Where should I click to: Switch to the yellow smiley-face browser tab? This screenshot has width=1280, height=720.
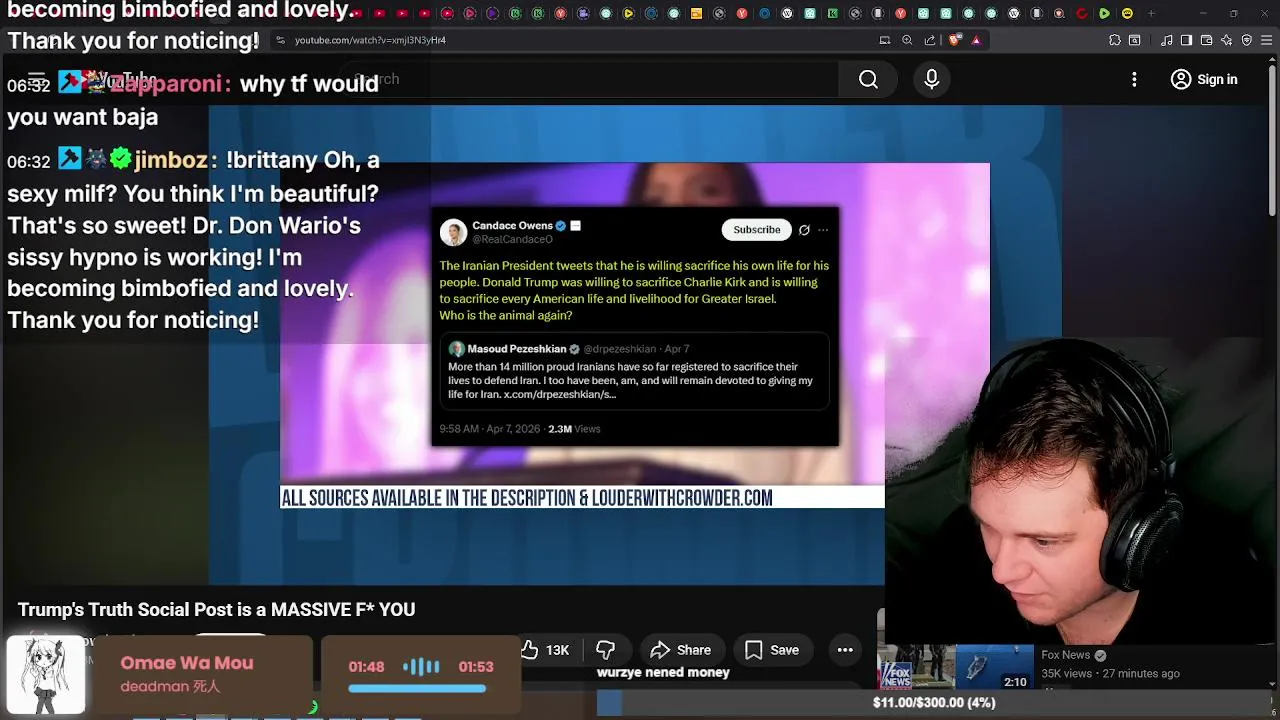(x=1127, y=13)
